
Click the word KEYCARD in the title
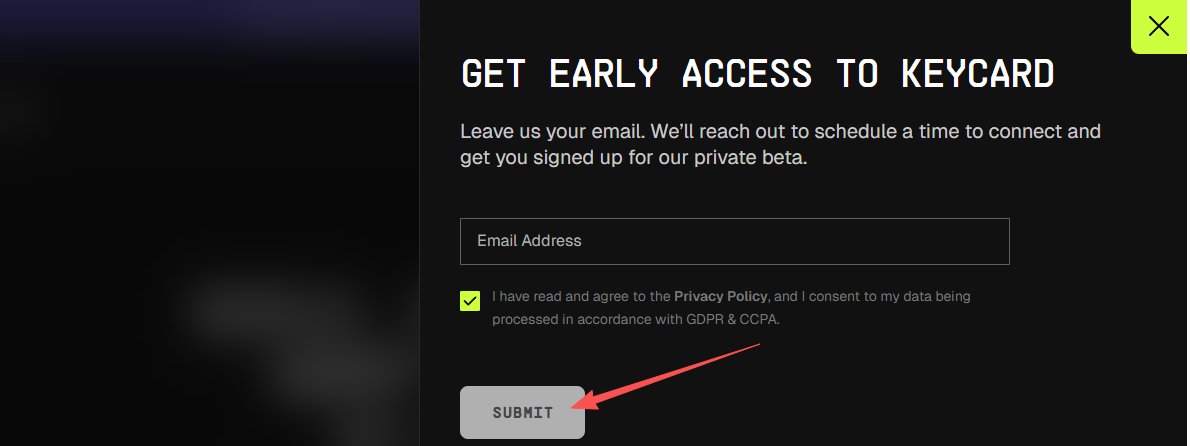coord(977,74)
